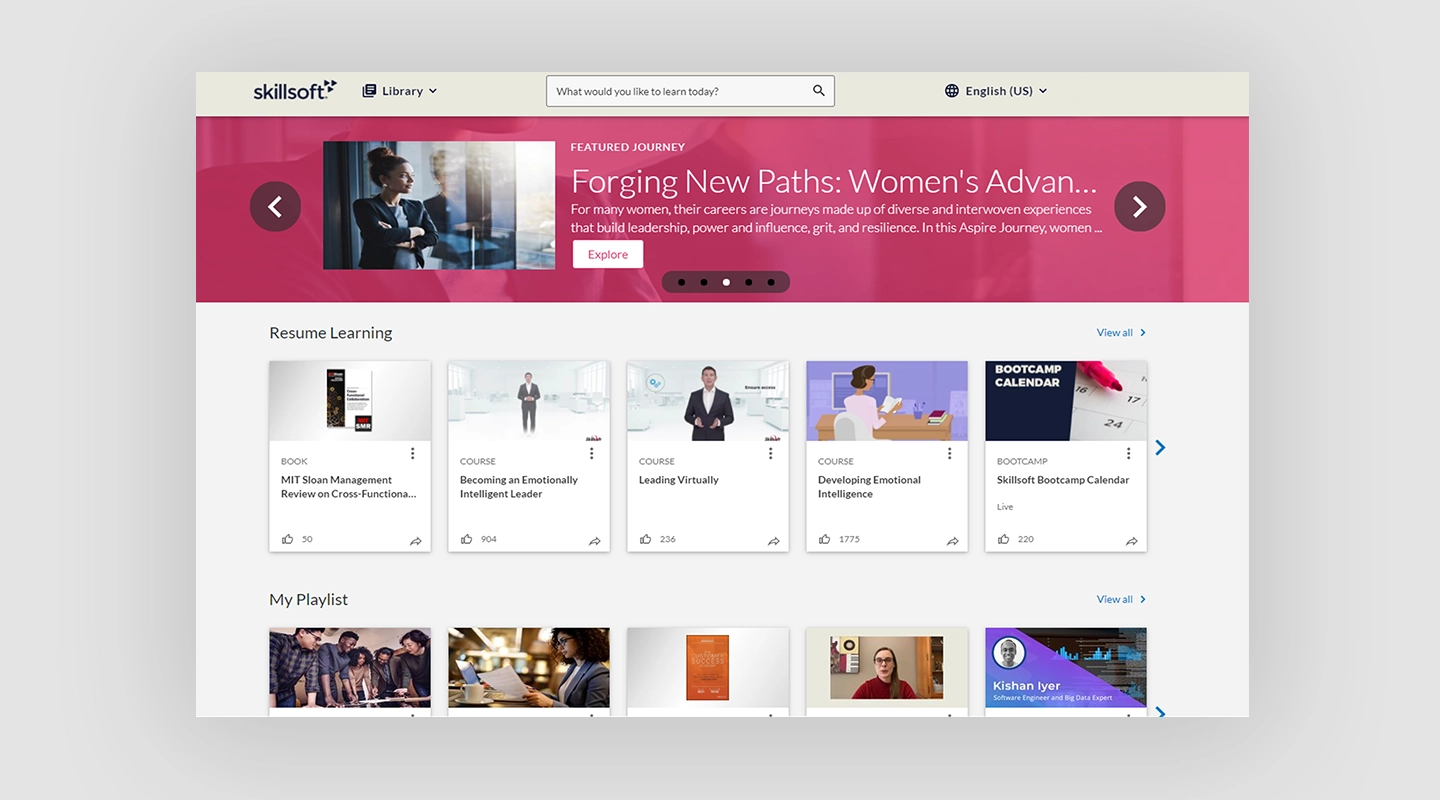The width and height of the screenshot is (1440, 800).
Task: Click the Library books icon
Action: click(369, 91)
